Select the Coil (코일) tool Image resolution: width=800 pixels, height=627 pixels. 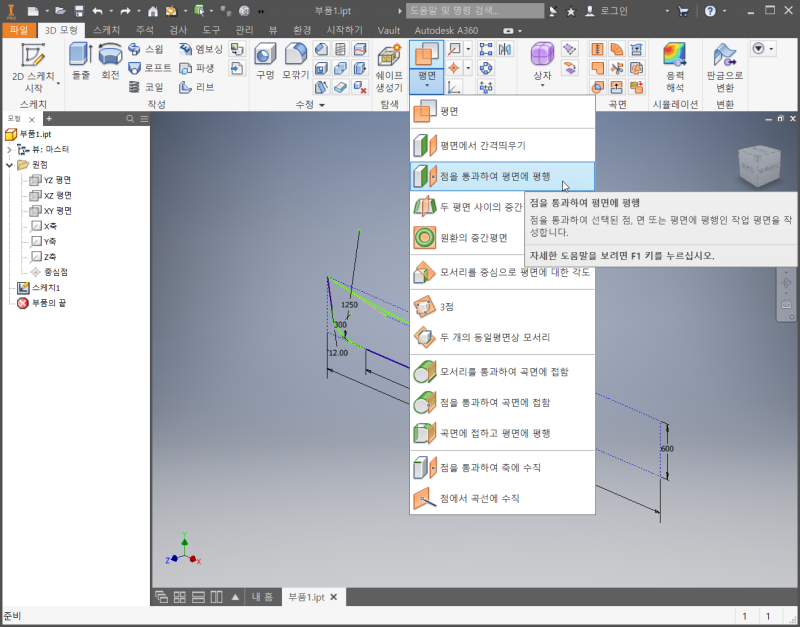(x=146, y=87)
